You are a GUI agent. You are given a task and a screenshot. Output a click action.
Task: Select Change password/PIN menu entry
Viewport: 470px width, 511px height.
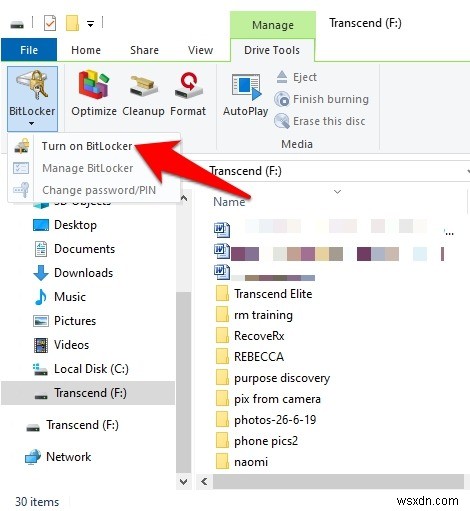(99, 190)
